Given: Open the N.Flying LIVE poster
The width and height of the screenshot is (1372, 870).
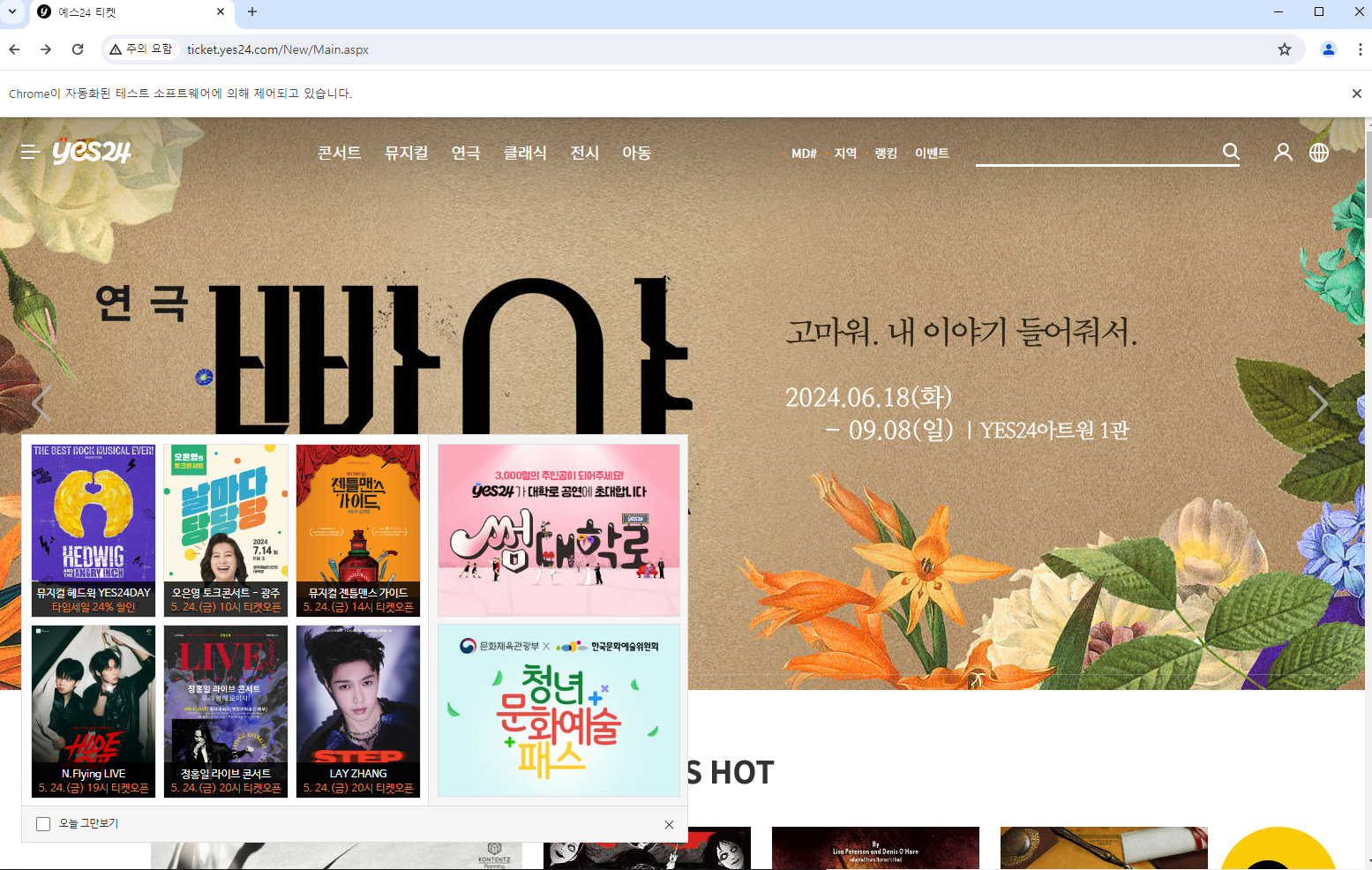Looking at the screenshot, I should tap(94, 711).
